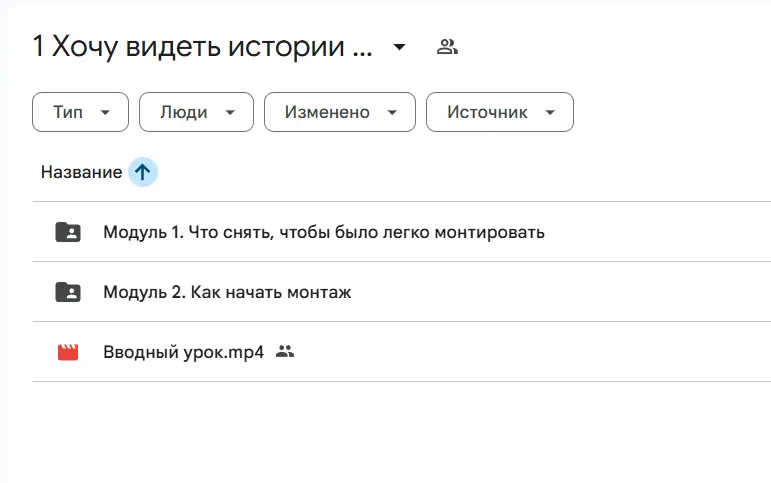Click the shared-people icon beside the folder title

447,47
